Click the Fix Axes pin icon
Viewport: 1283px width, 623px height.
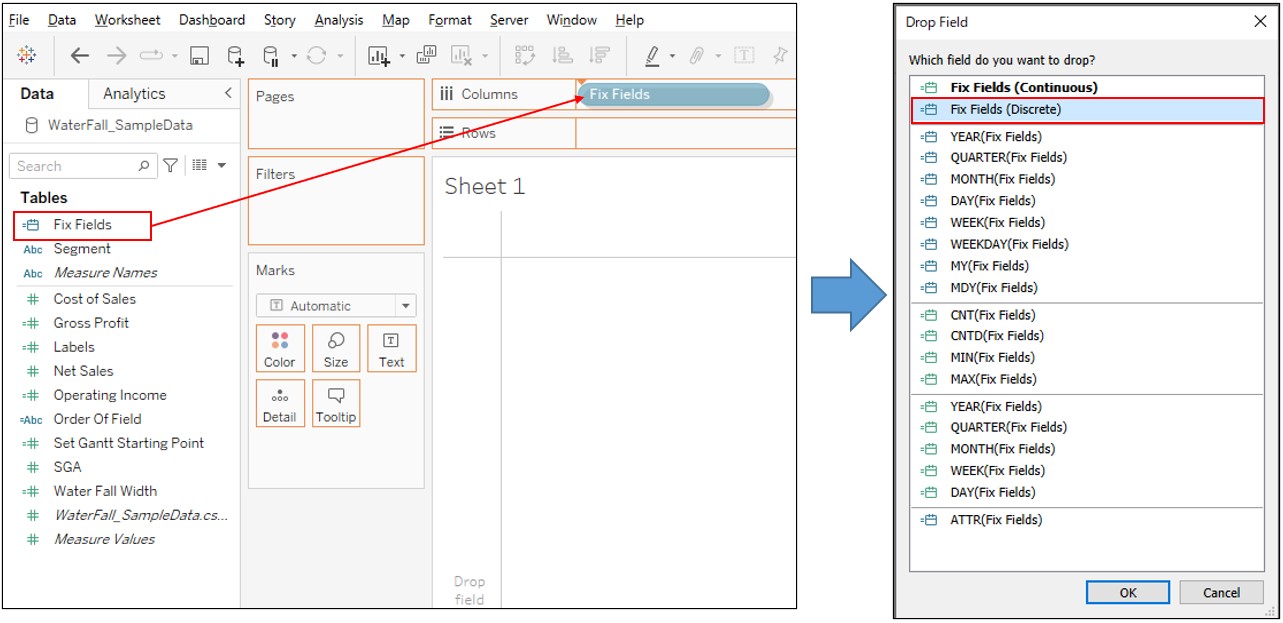coord(780,56)
